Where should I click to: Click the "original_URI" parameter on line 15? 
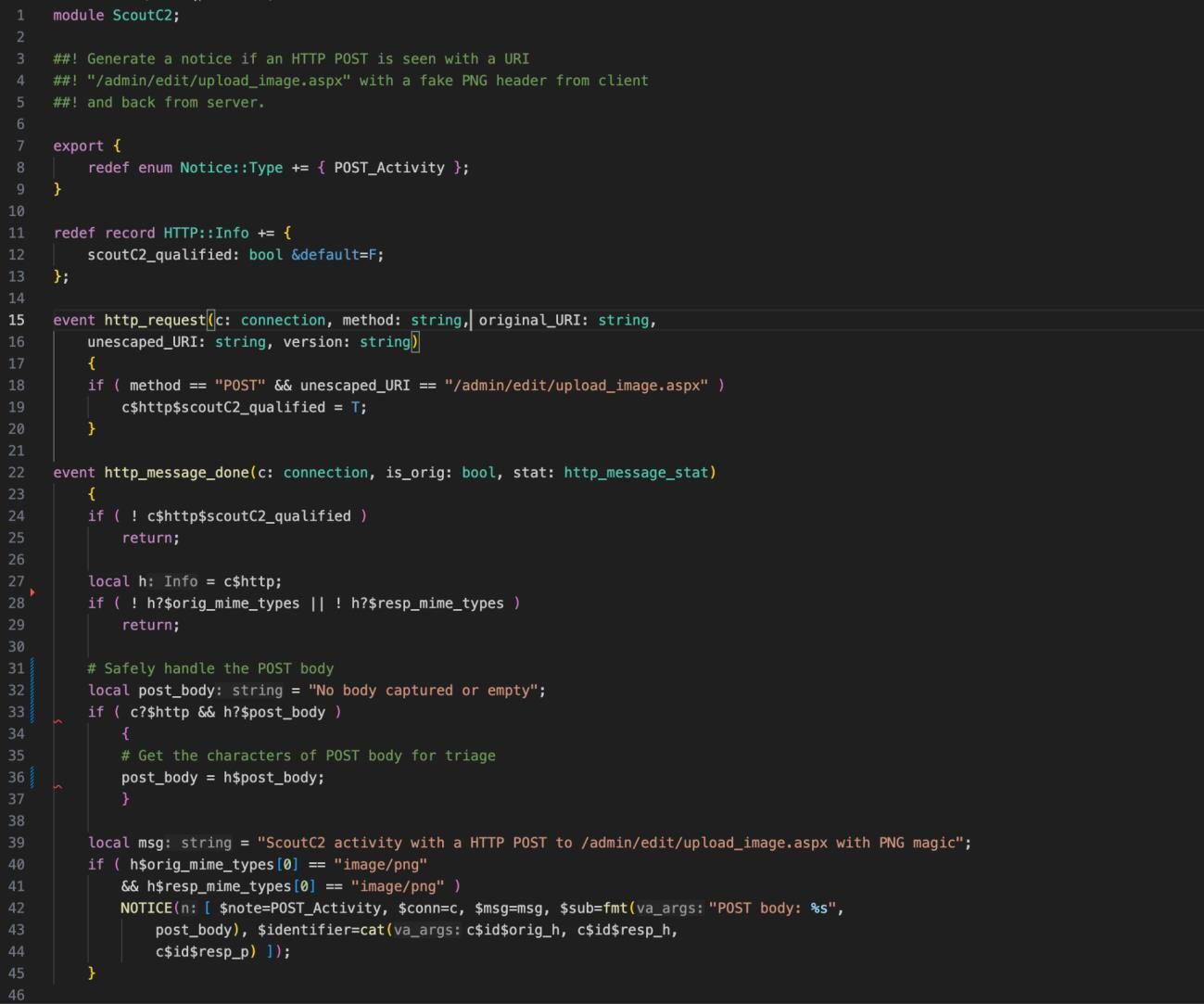[529, 320]
